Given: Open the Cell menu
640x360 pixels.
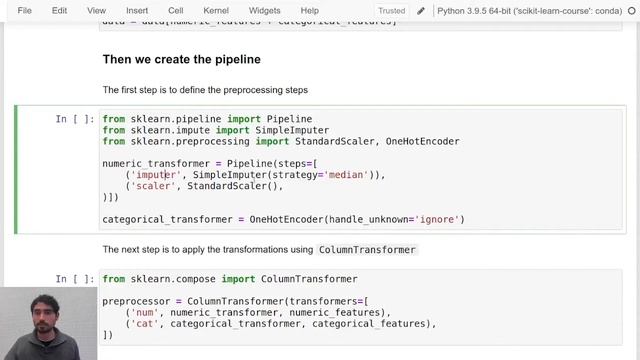Looking at the screenshot, I should tap(176, 11).
